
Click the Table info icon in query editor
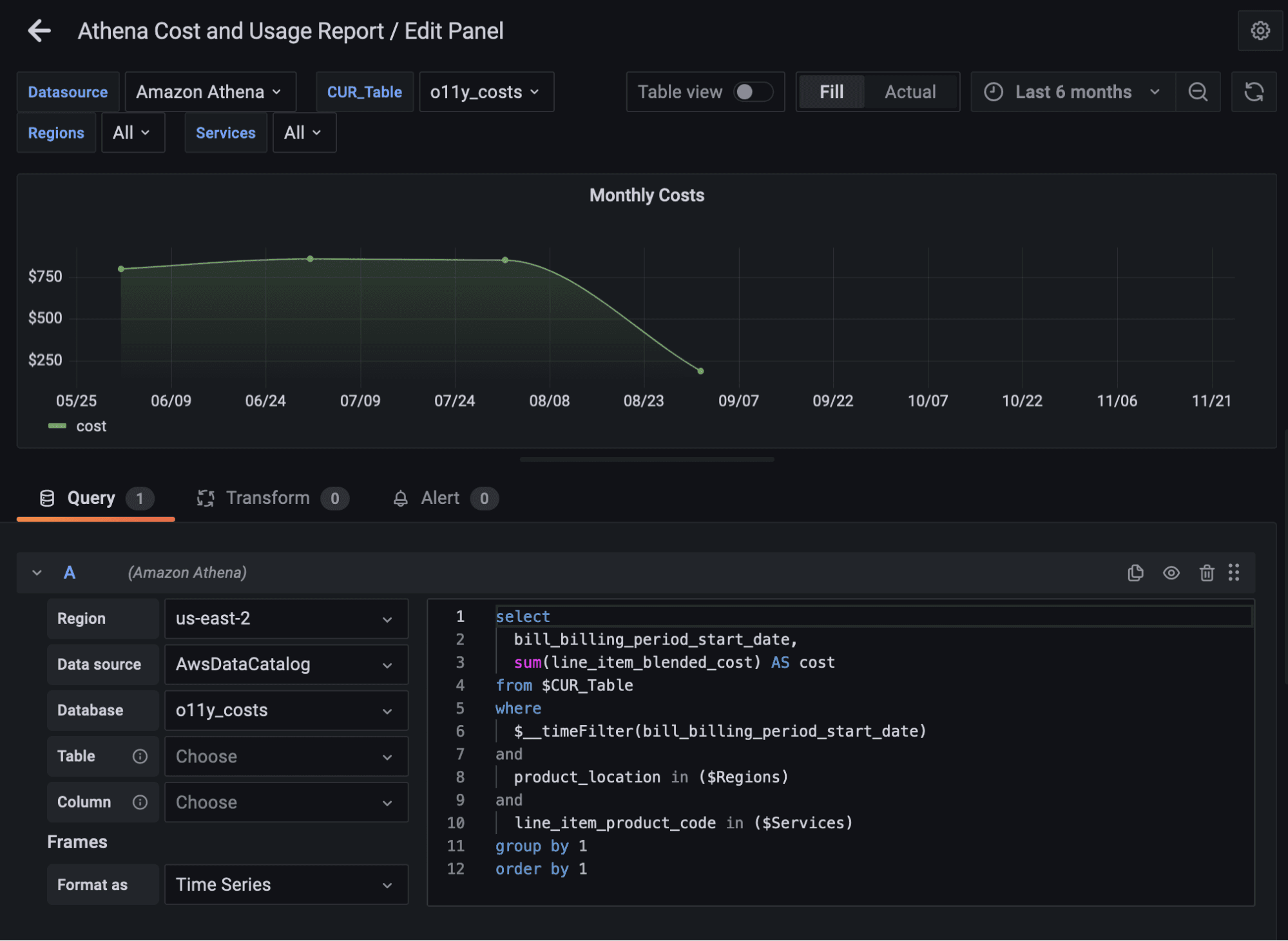(140, 756)
